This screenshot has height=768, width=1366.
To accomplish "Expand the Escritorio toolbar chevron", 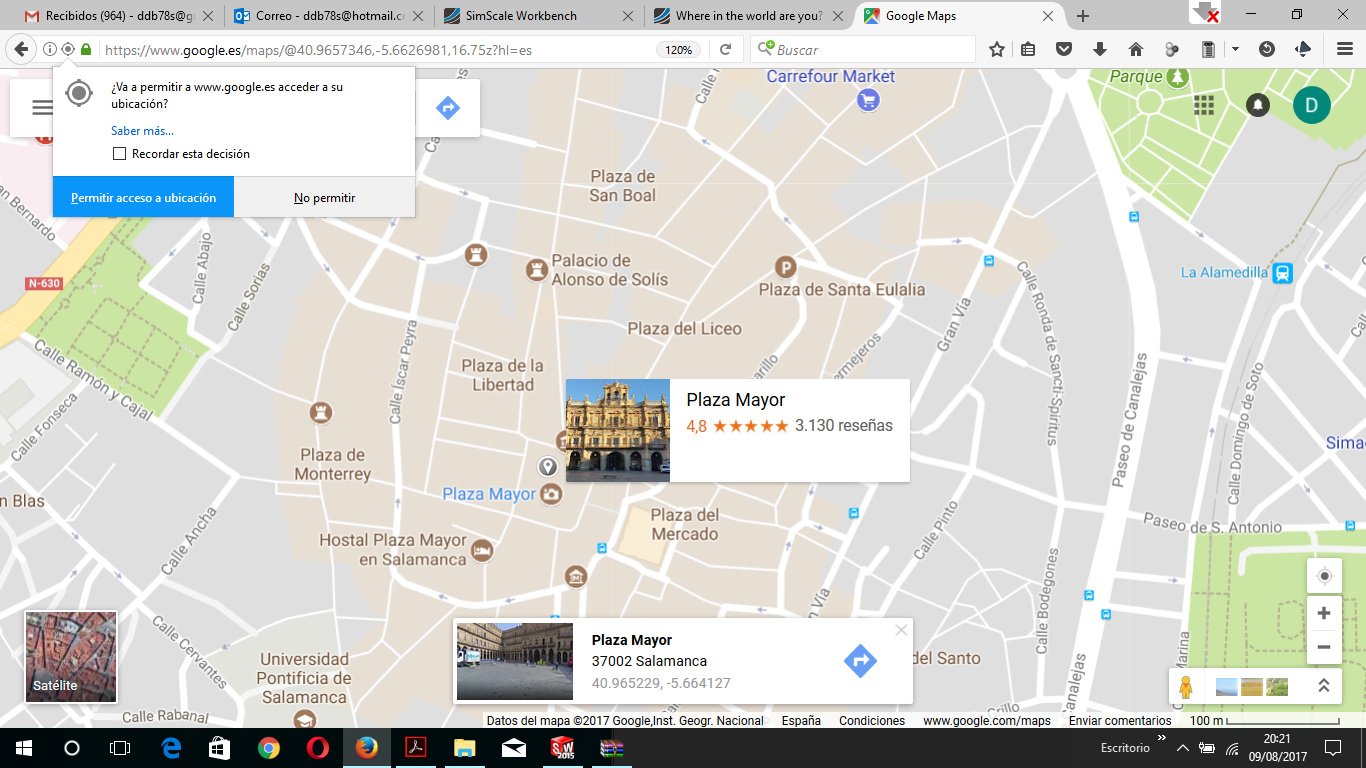I will click(x=1162, y=740).
